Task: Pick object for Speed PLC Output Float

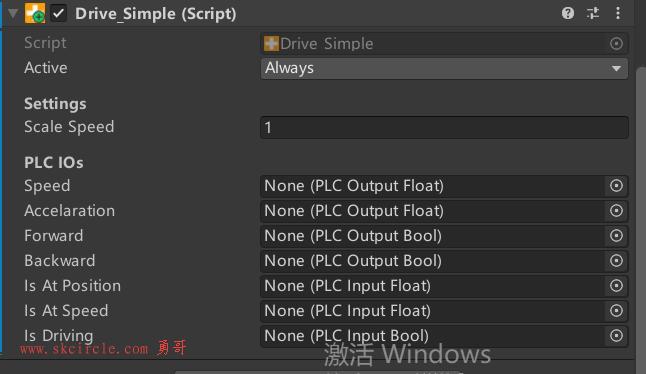Action: click(x=616, y=186)
